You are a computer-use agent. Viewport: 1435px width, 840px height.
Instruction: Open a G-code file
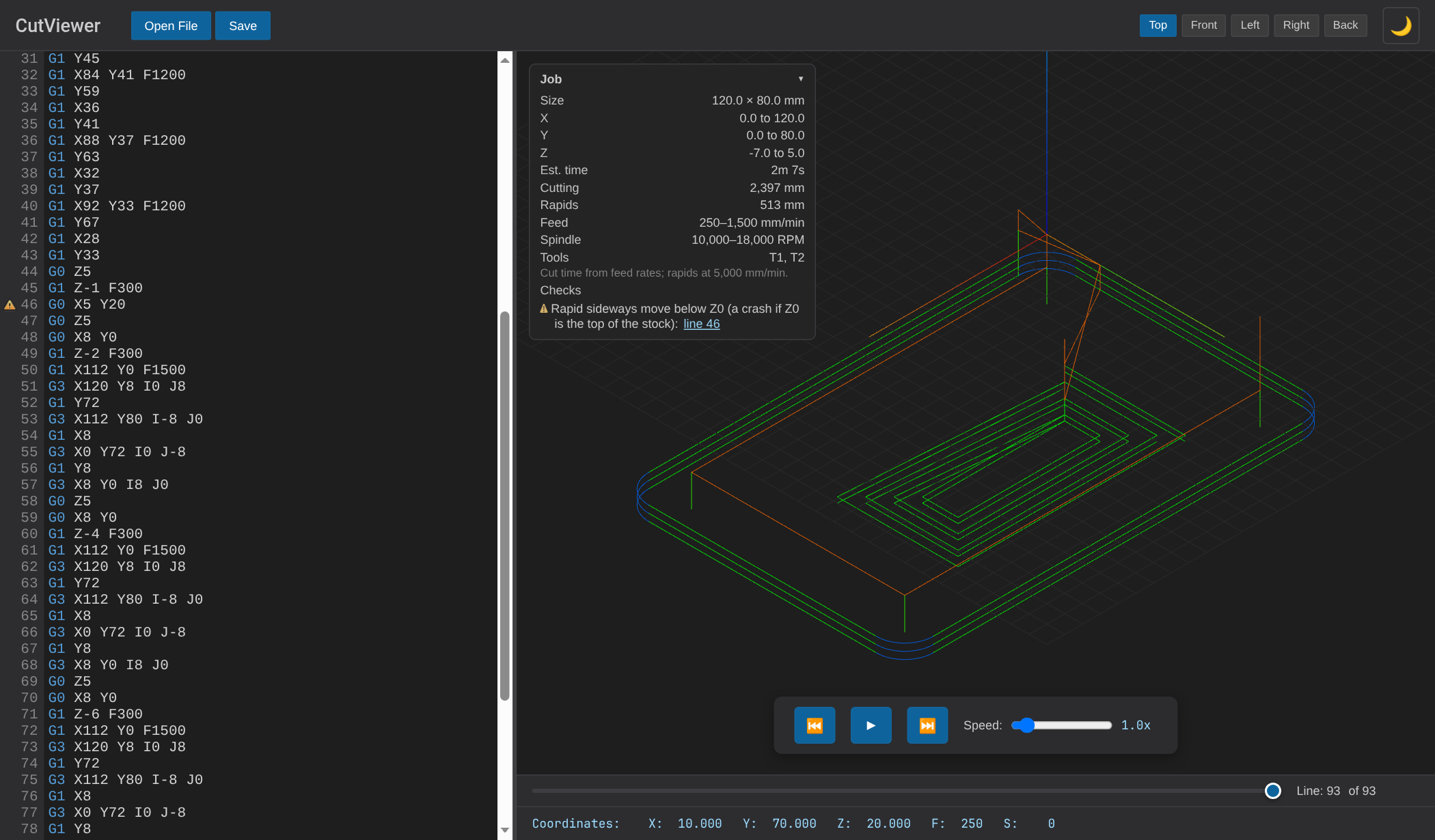click(x=171, y=26)
